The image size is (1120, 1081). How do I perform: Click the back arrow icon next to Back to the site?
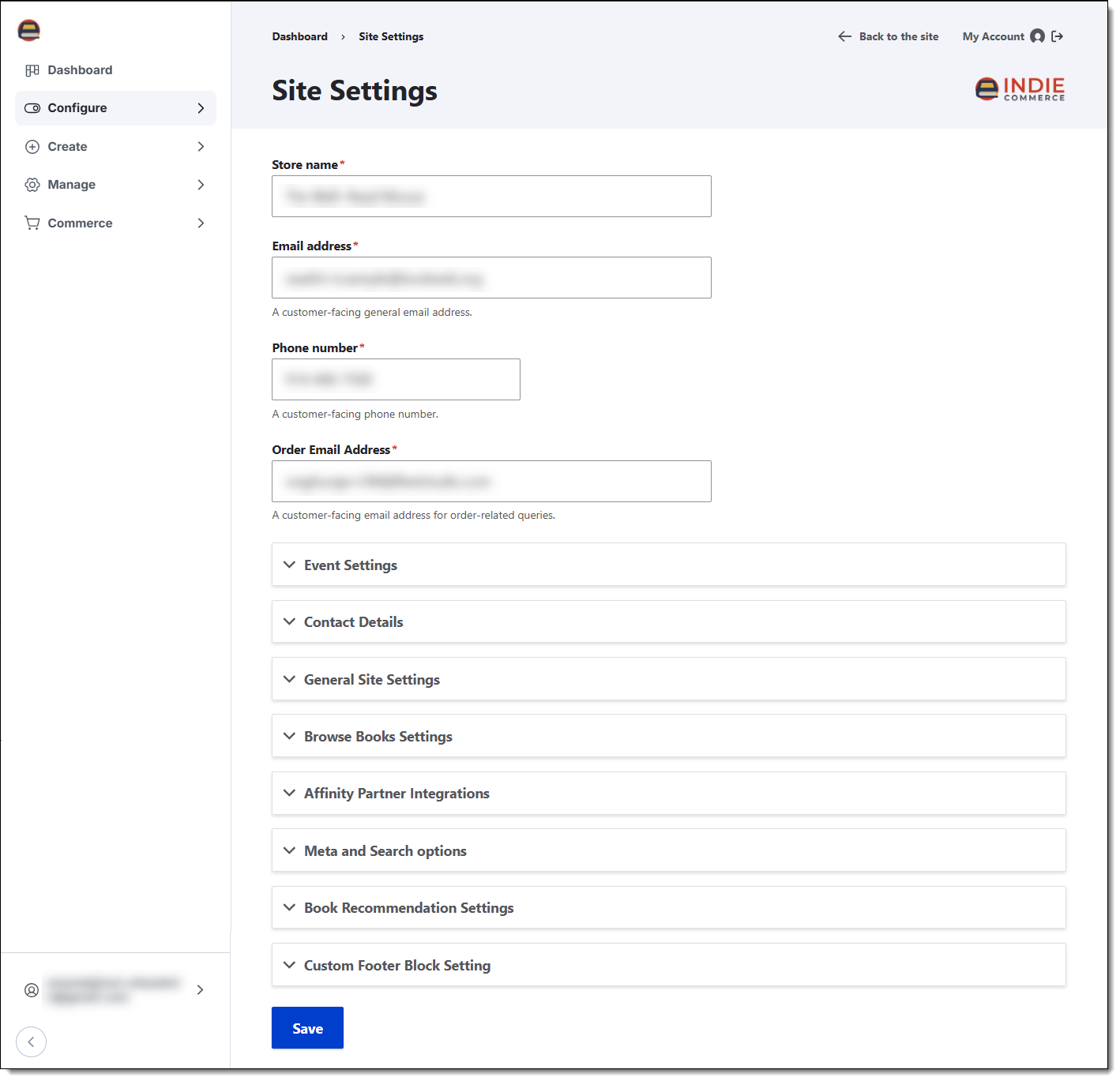(844, 36)
